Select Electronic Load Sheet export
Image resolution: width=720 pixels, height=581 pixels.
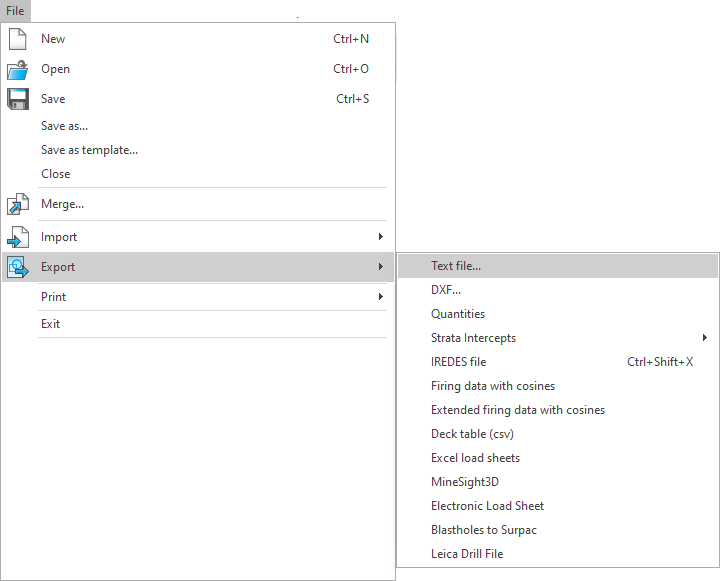557,506
